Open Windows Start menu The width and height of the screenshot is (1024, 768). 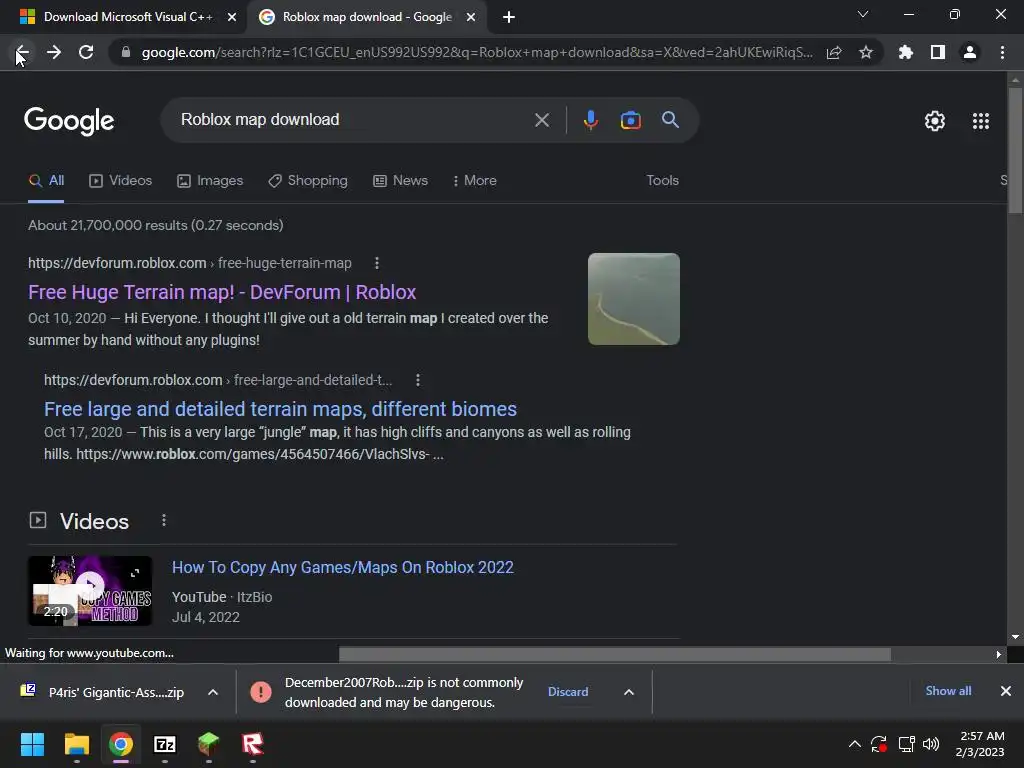tap(32, 744)
